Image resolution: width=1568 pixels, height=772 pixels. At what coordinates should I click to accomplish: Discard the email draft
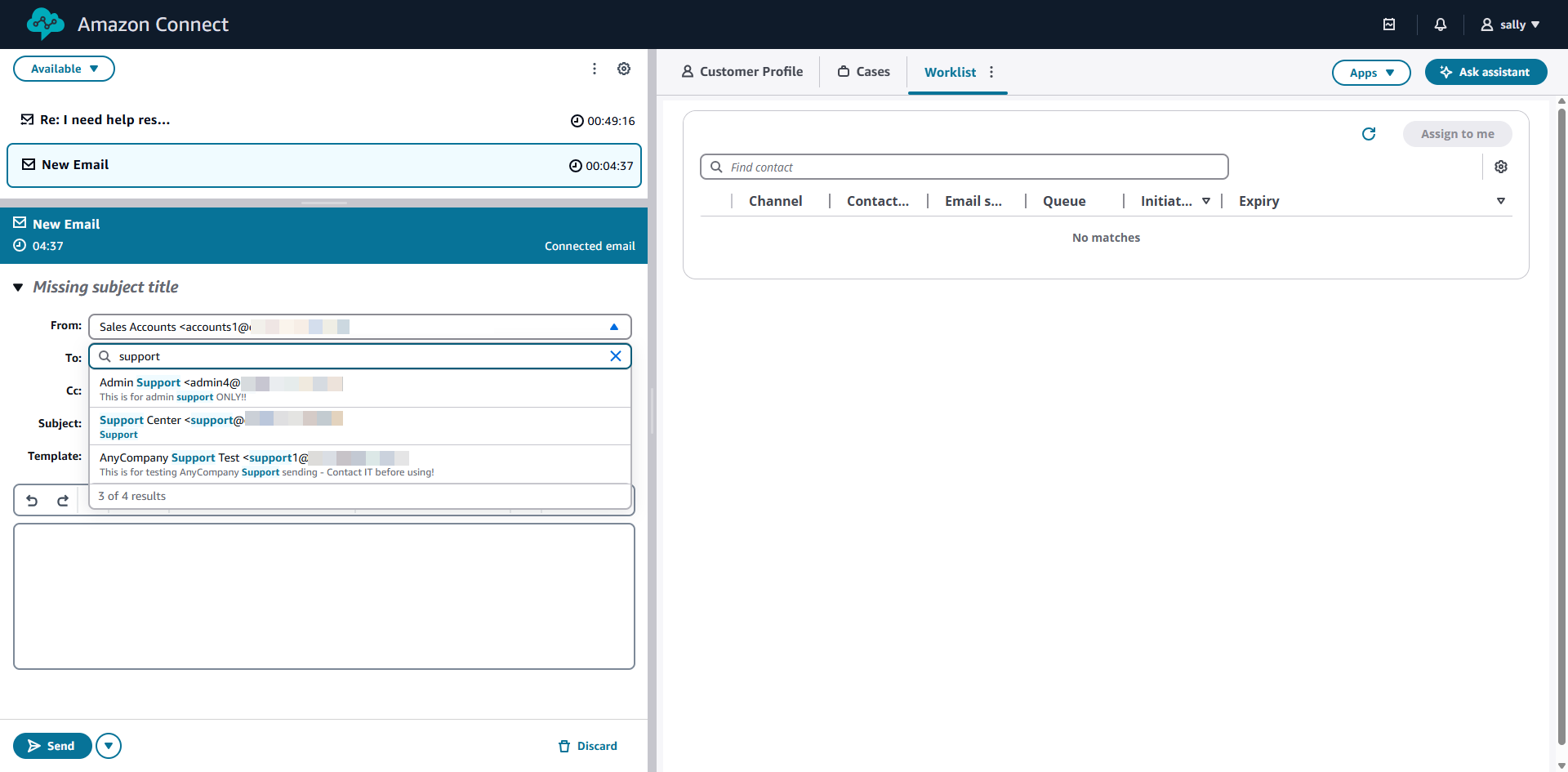click(x=587, y=745)
